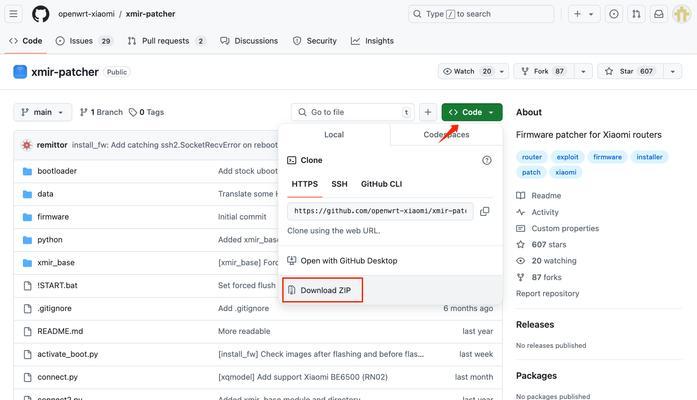Open the 20 watching link
The image size is (697, 400).
coord(546,261)
